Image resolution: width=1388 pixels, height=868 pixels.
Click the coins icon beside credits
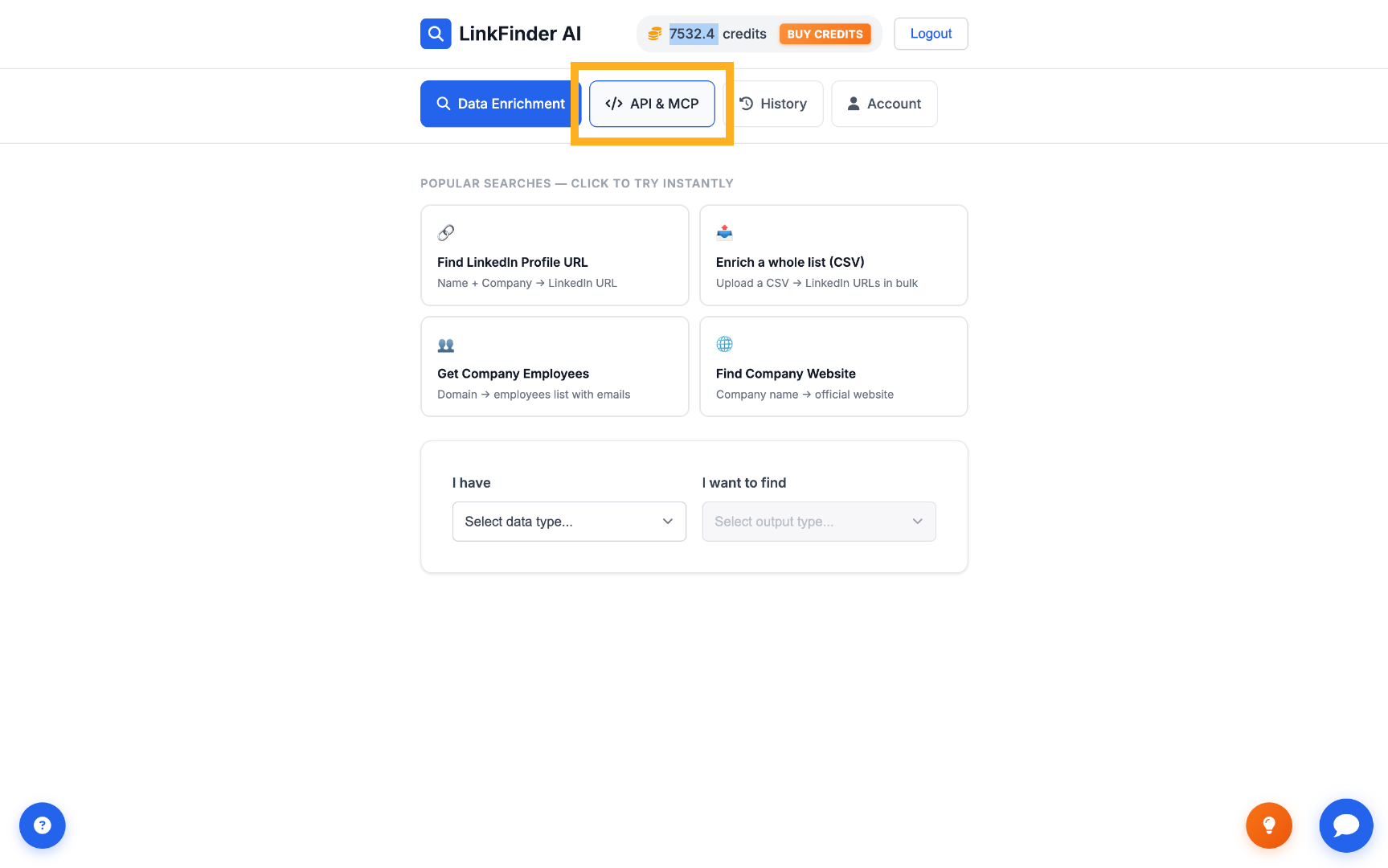click(x=655, y=34)
